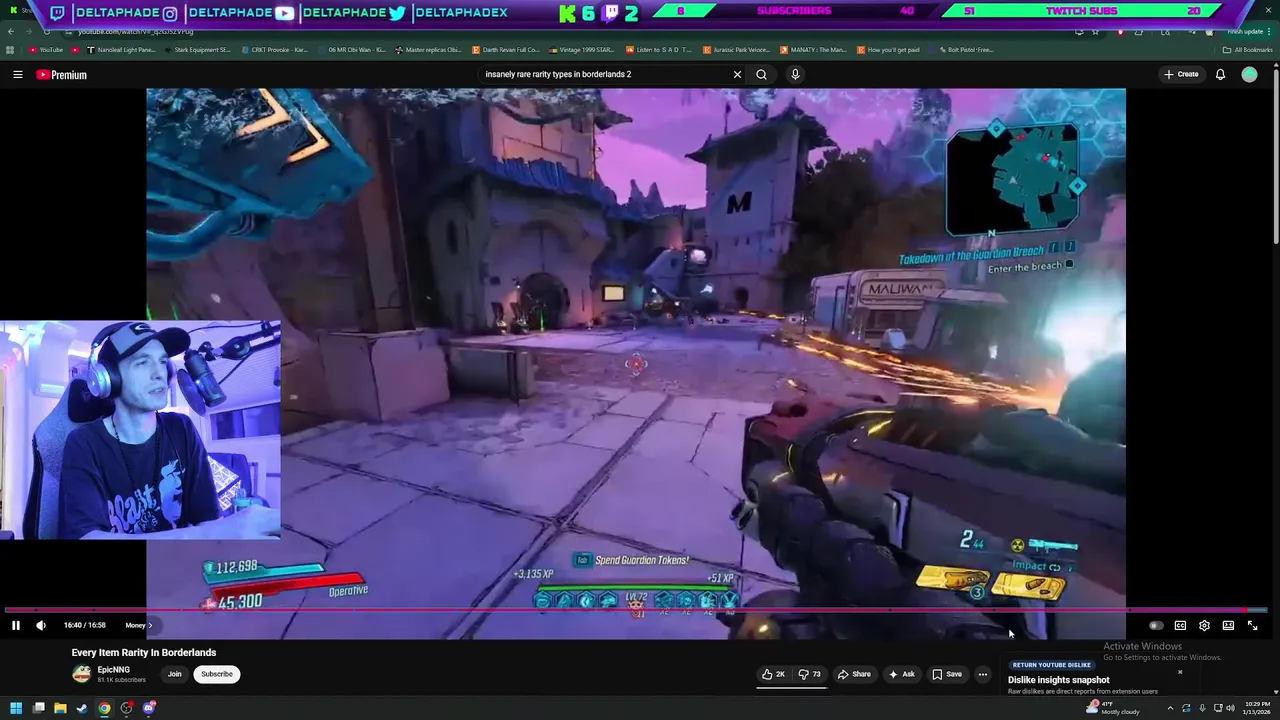The width and height of the screenshot is (1280, 720).
Task: Open the CRKT Provoke bookmark
Action: pyautogui.click(x=273, y=50)
